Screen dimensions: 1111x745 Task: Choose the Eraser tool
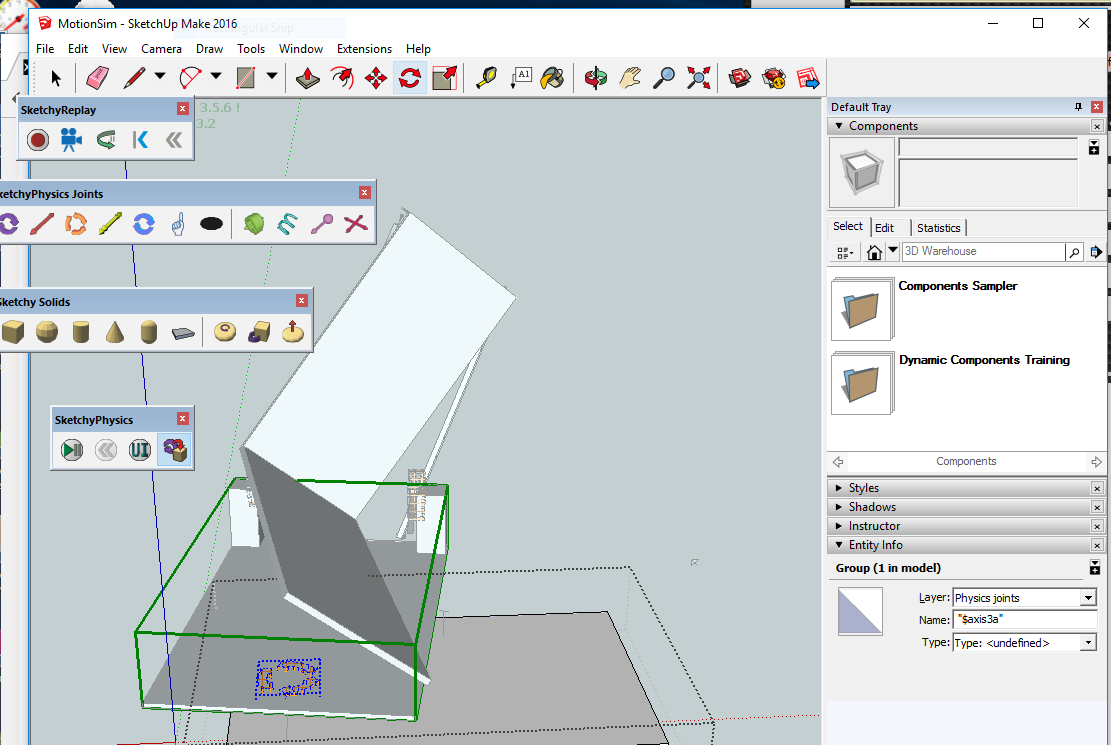[97, 78]
